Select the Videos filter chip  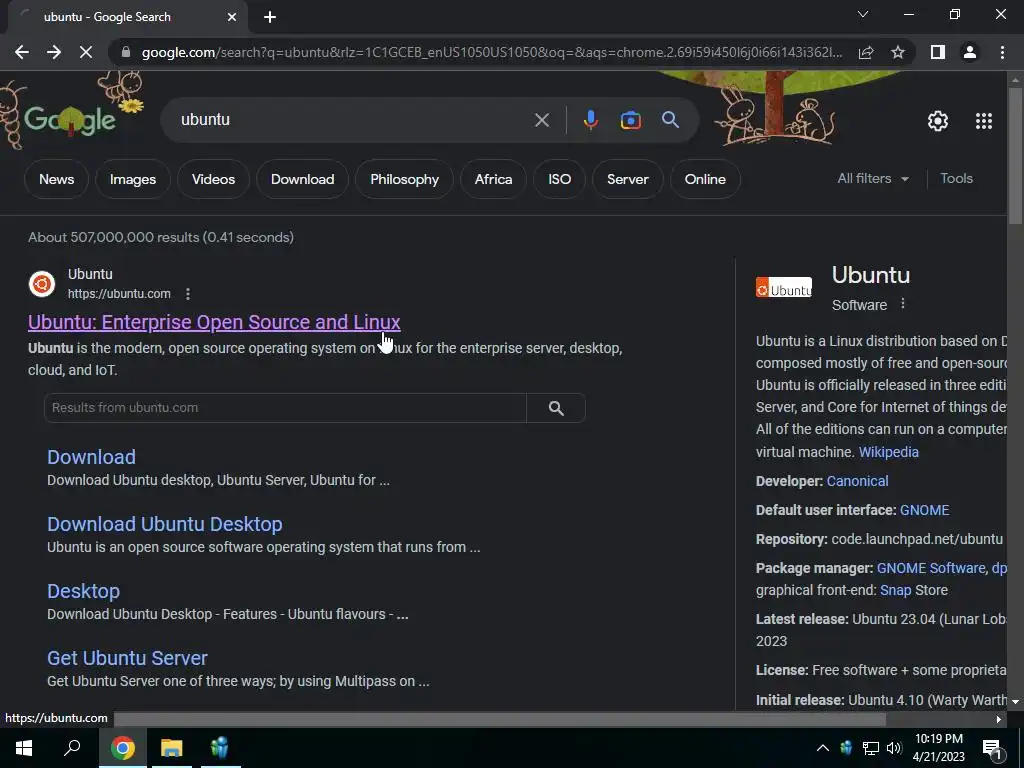pyautogui.click(x=213, y=179)
